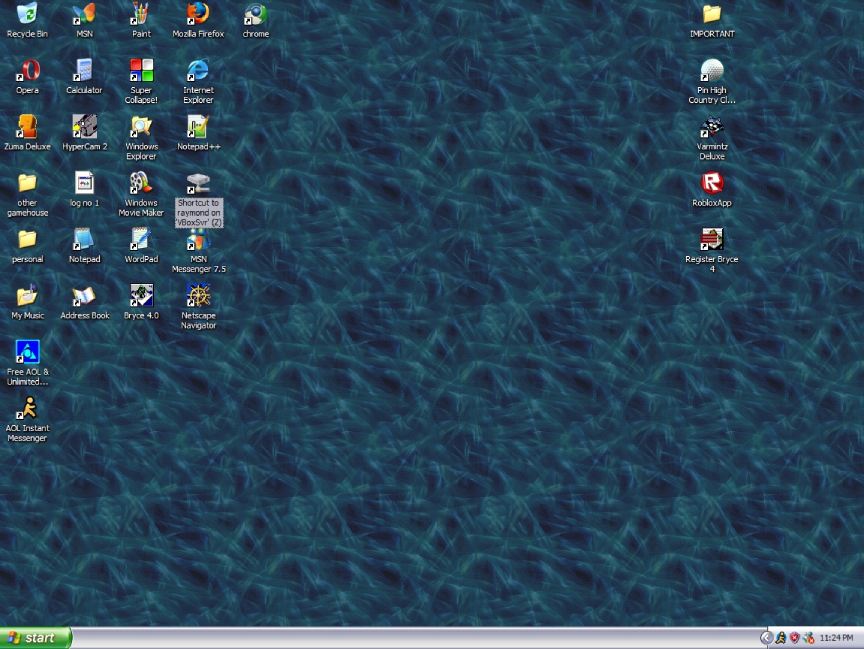Select the WordPad shortcut icon
Viewport: 864px width, 649px height.
tap(141, 240)
